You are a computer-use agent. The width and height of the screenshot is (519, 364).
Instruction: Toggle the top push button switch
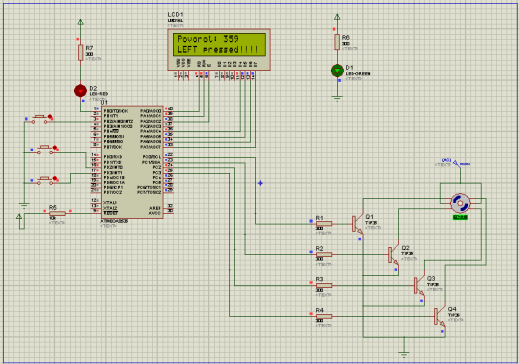[42, 119]
